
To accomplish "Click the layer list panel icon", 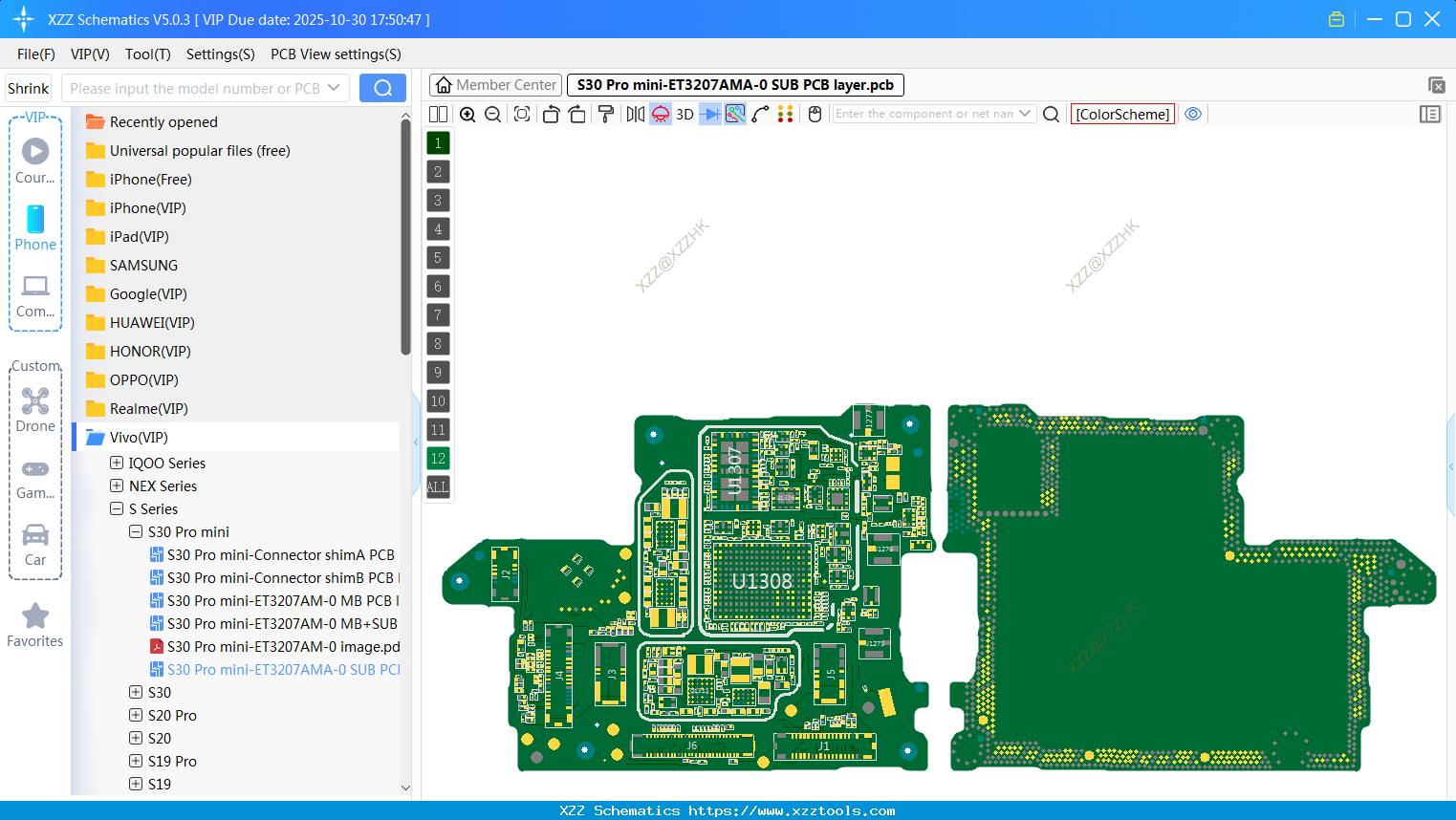I will click(x=1430, y=114).
